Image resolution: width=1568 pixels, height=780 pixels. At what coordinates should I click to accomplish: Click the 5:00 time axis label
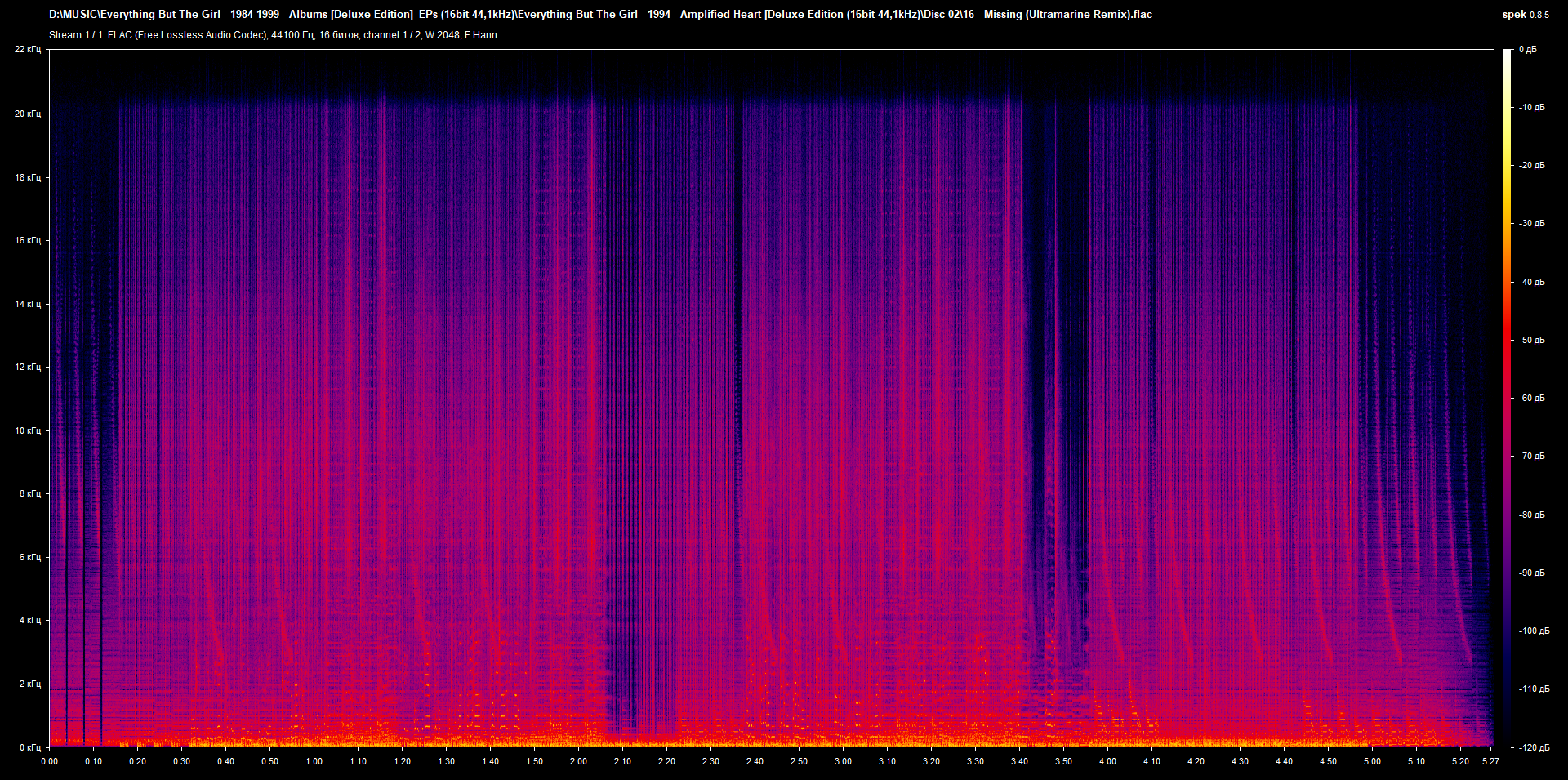[1373, 762]
